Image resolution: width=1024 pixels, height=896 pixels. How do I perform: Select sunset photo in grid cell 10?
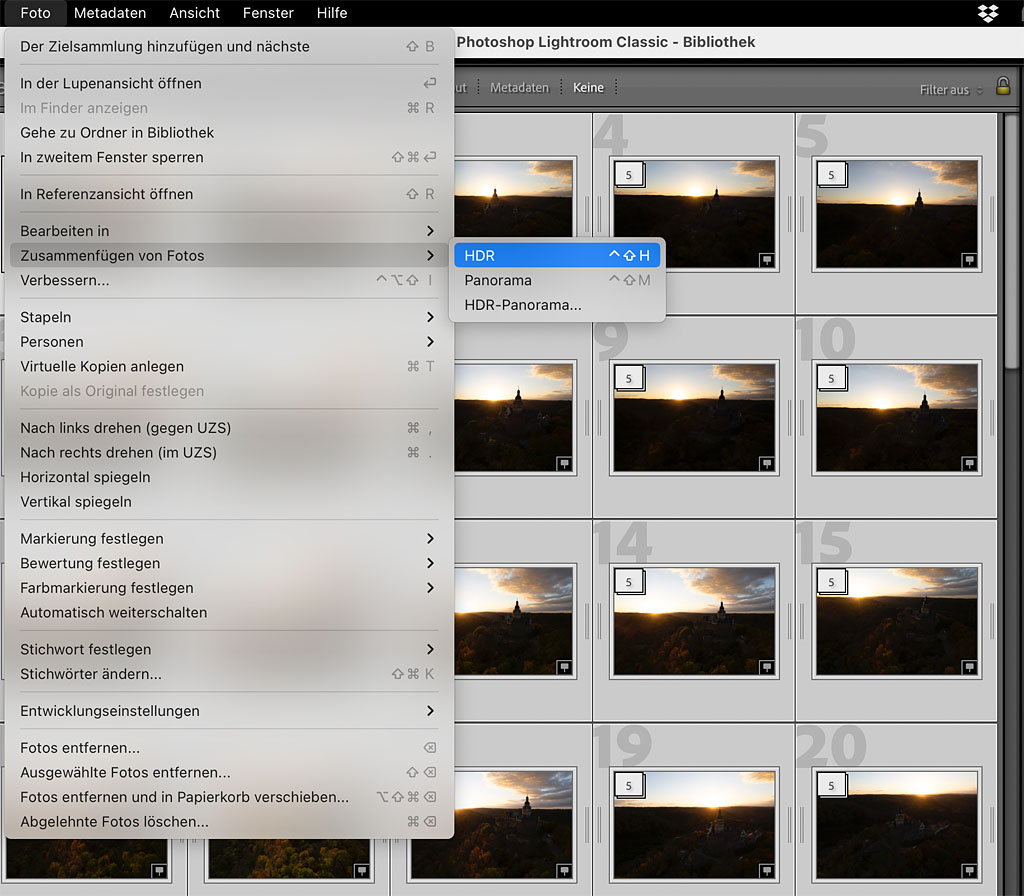click(x=897, y=418)
